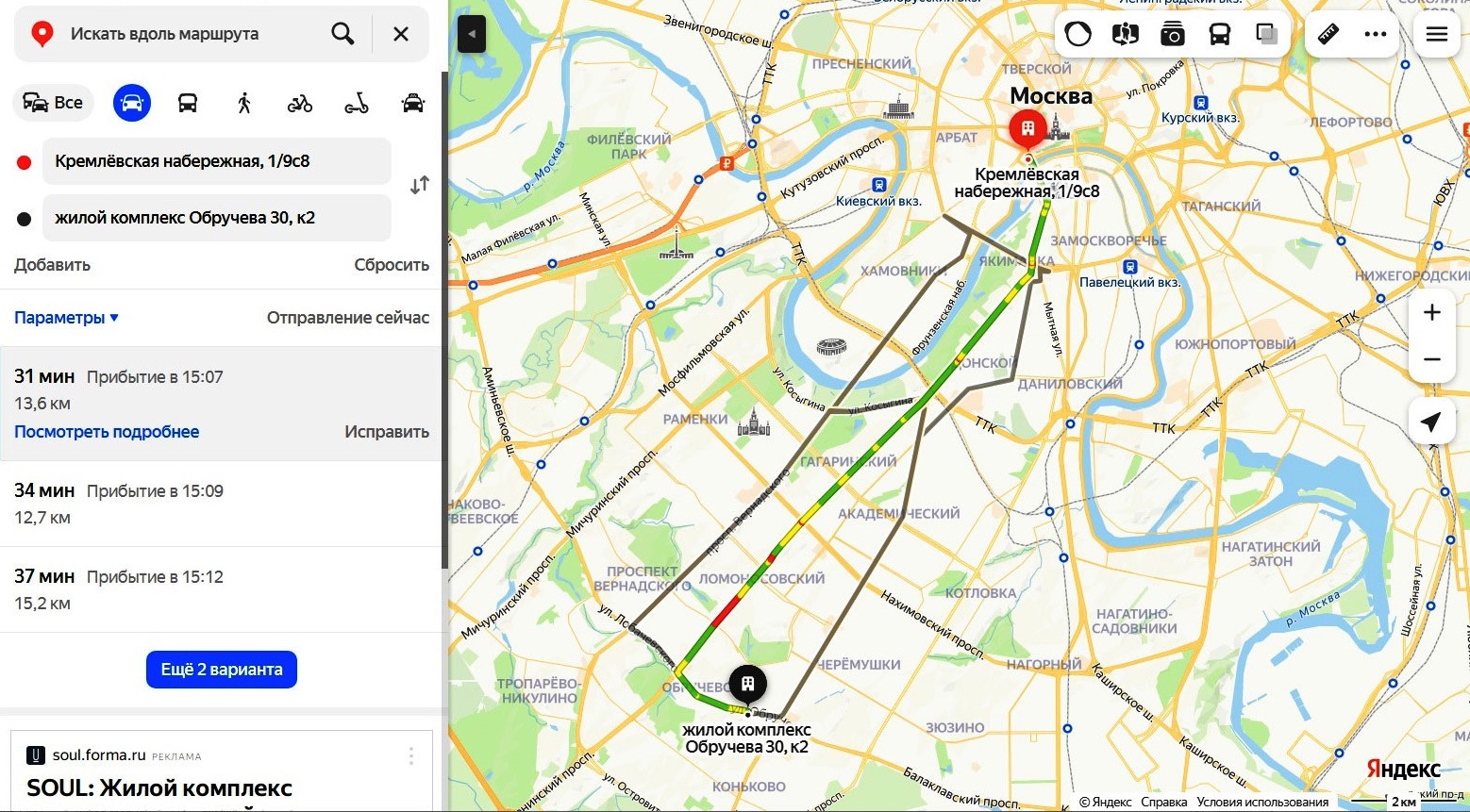The height and width of the screenshot is (812, 1470).
Task: Click the "13,6 км" route distance
Action: click(x=42, y=404)
